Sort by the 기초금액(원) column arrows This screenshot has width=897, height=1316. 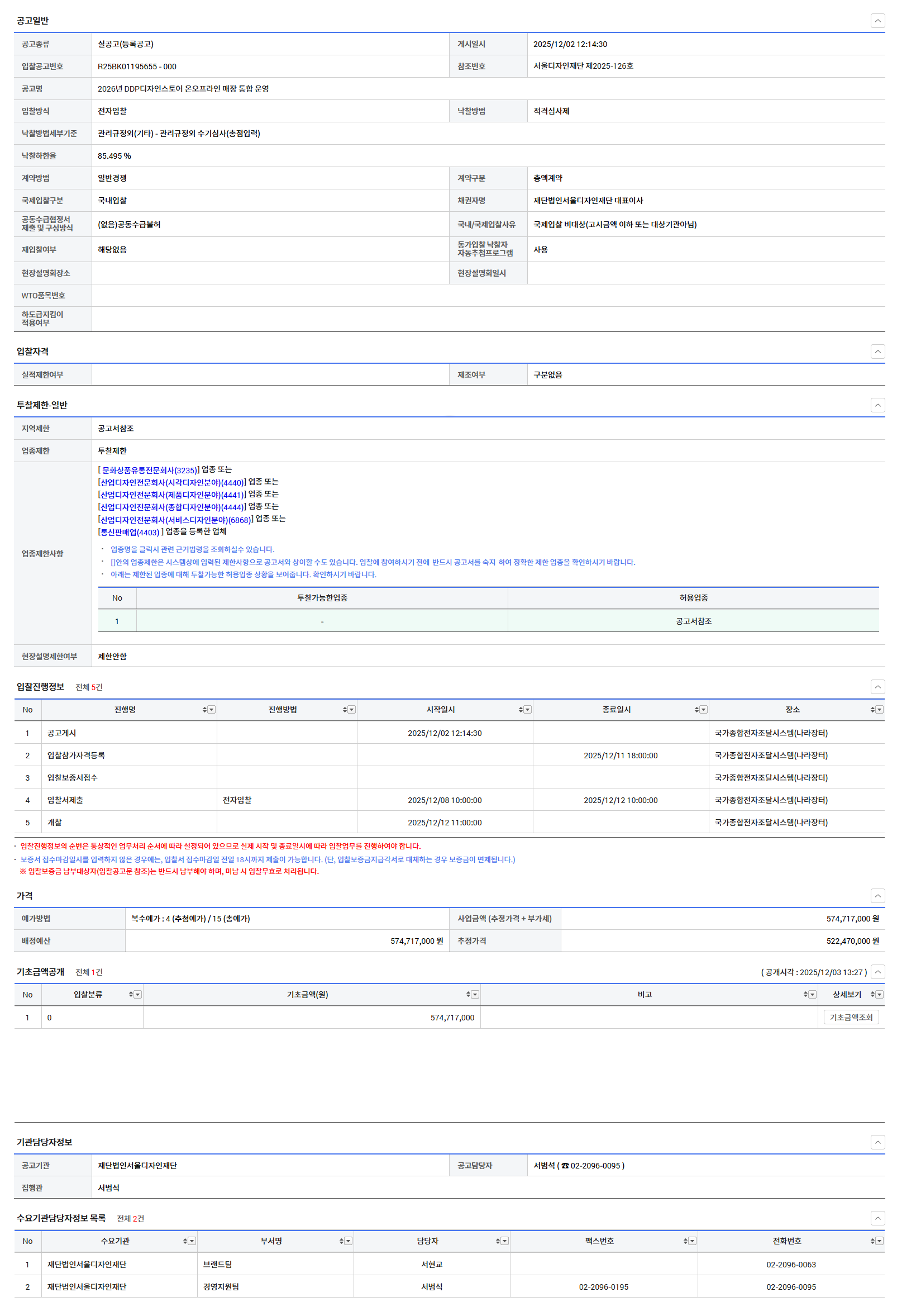468,995
